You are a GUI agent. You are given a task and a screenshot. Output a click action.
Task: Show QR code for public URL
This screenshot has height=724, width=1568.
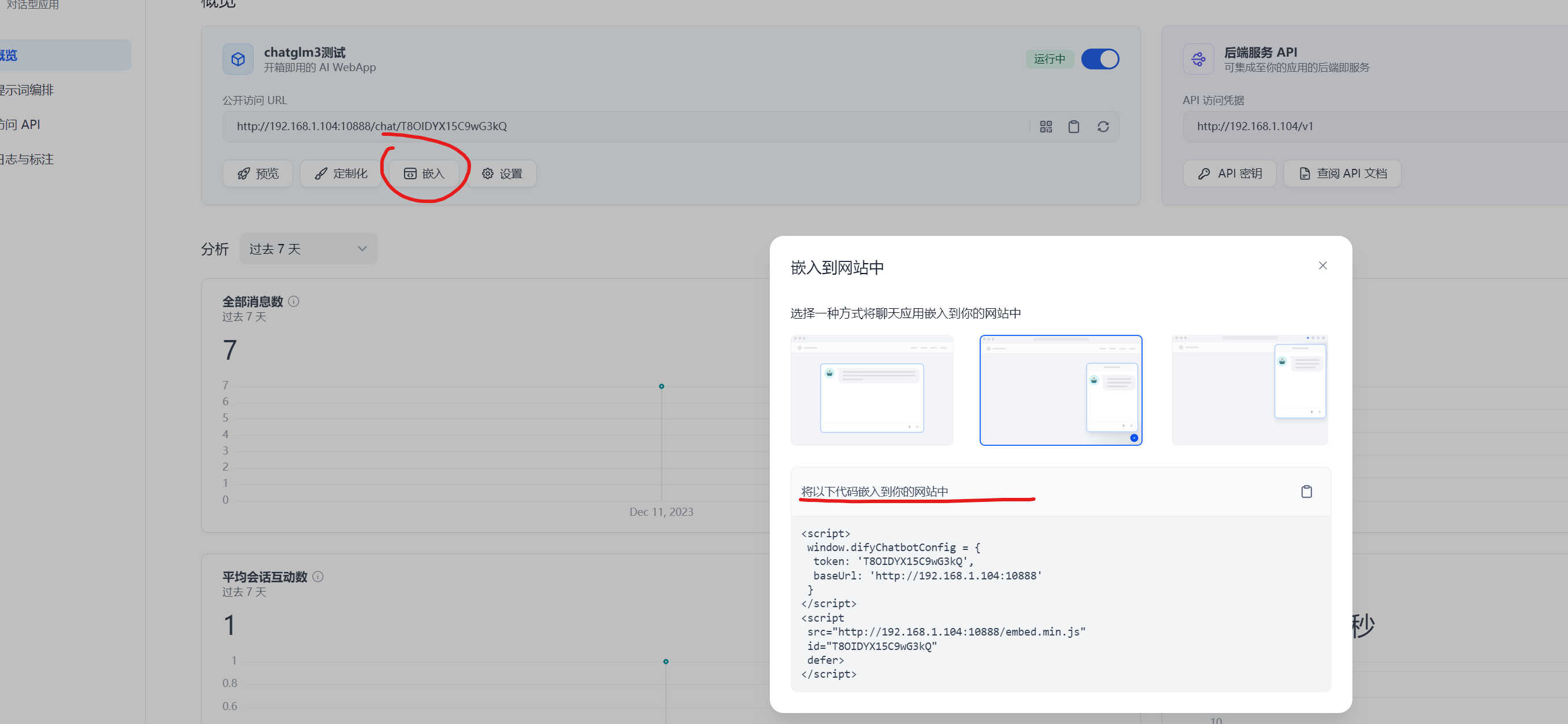(x=1046, y=127)
